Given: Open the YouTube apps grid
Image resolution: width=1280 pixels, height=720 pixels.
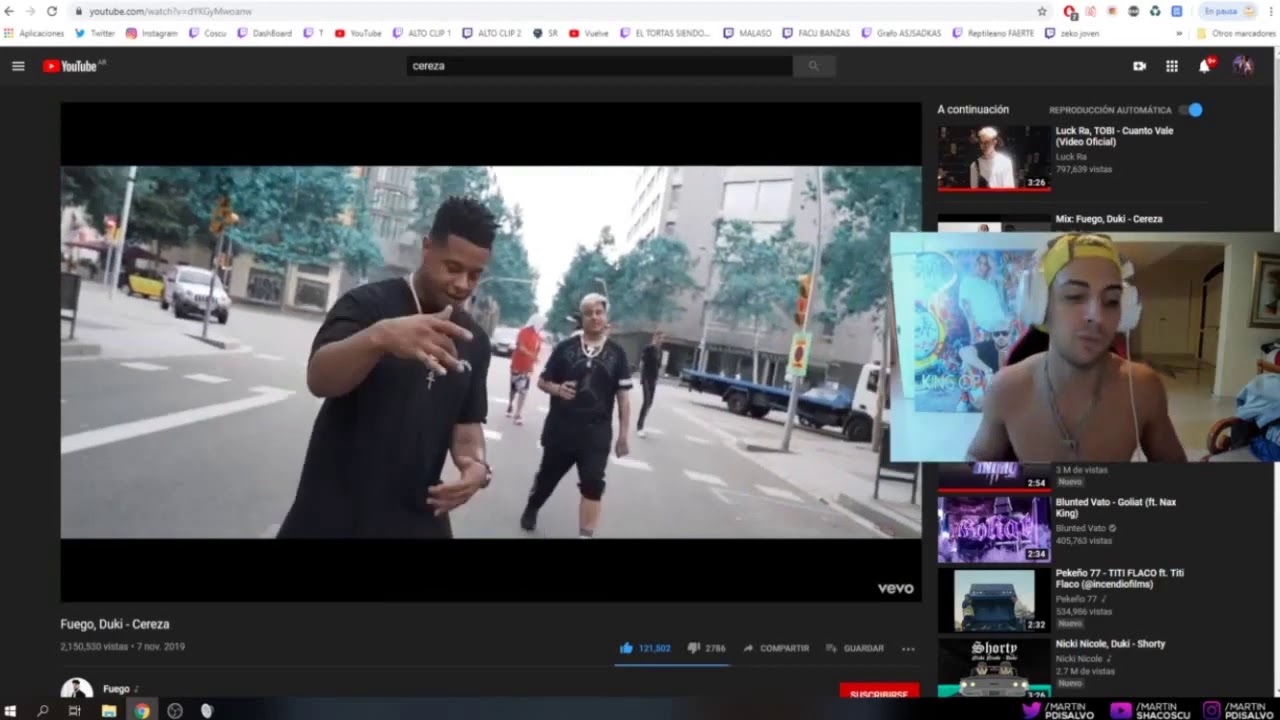Looking at the screenshot, I should pos(1172,66).
